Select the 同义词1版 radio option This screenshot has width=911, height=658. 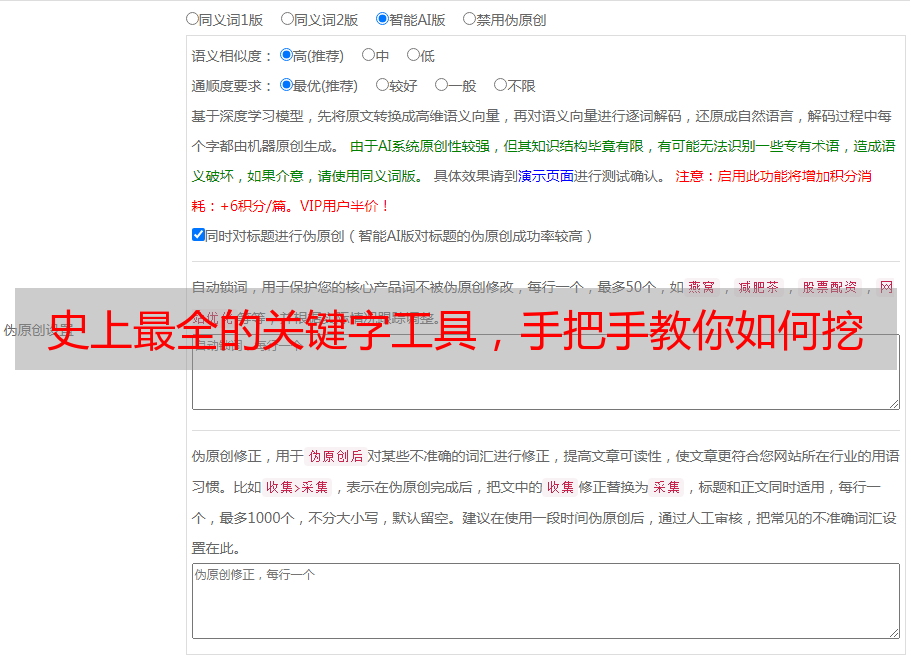(x=192, y=19)
